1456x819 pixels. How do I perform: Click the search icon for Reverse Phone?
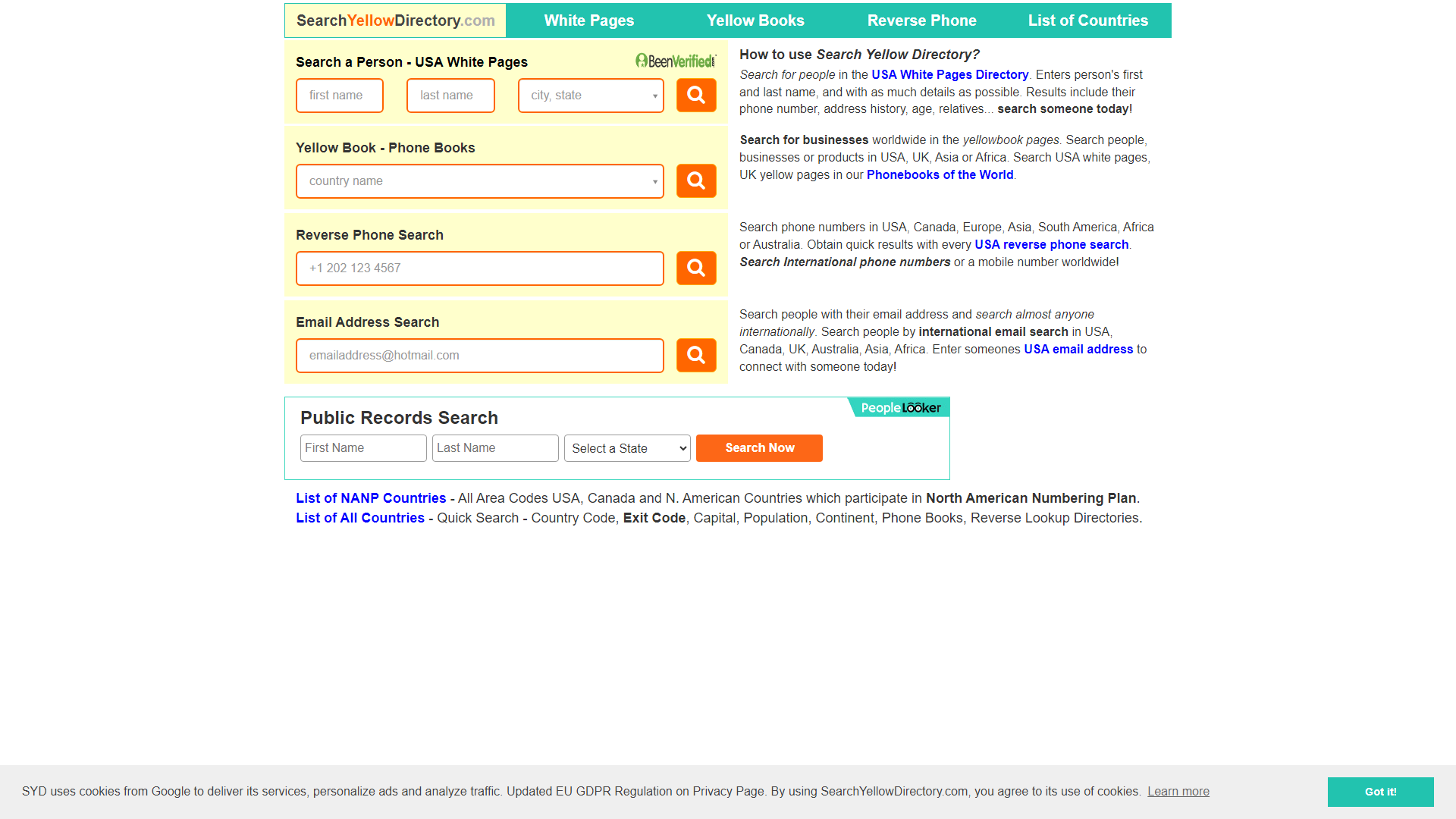pos(696,268)
